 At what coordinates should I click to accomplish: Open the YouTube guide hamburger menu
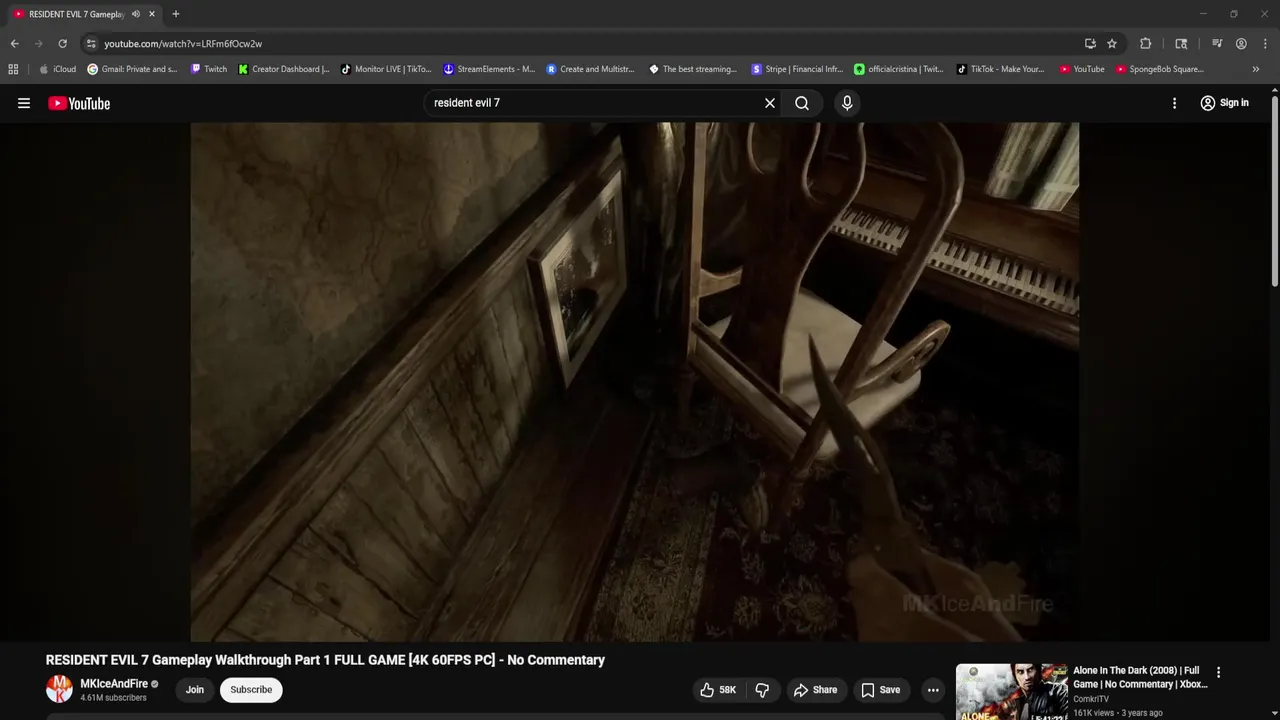(24, 103)
